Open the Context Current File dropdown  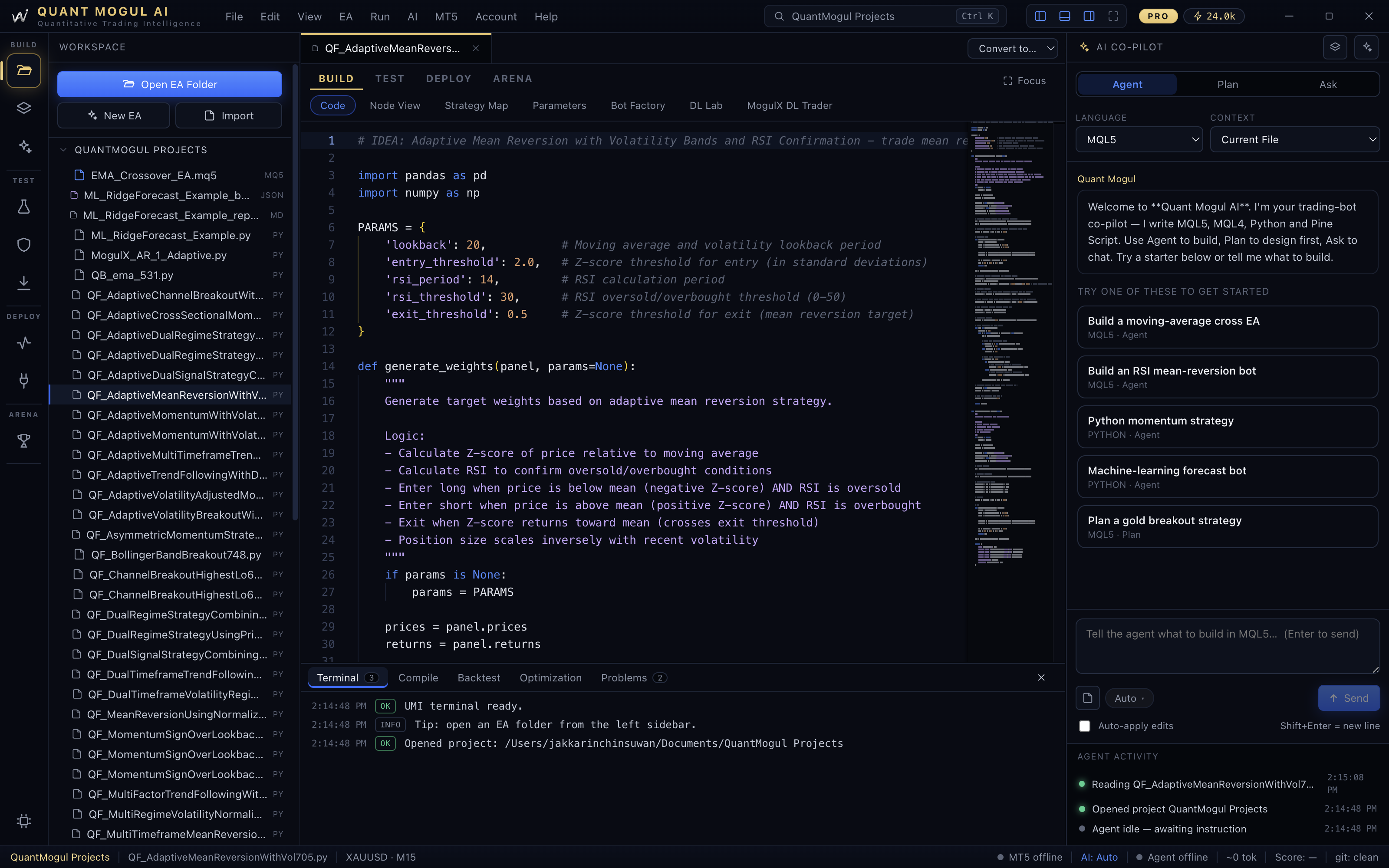pyautogui.click(x=1295, y=139)
